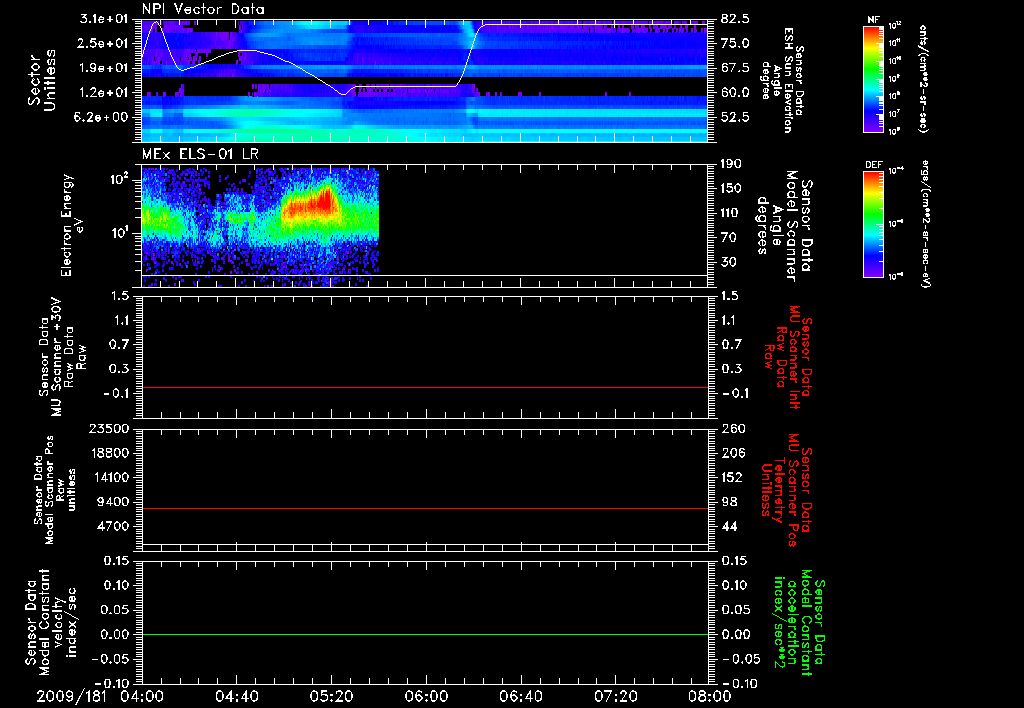The image size is (1024, 708).
Task: Click the 260 telemetry tick value
Action: click(x=733, y=429)
